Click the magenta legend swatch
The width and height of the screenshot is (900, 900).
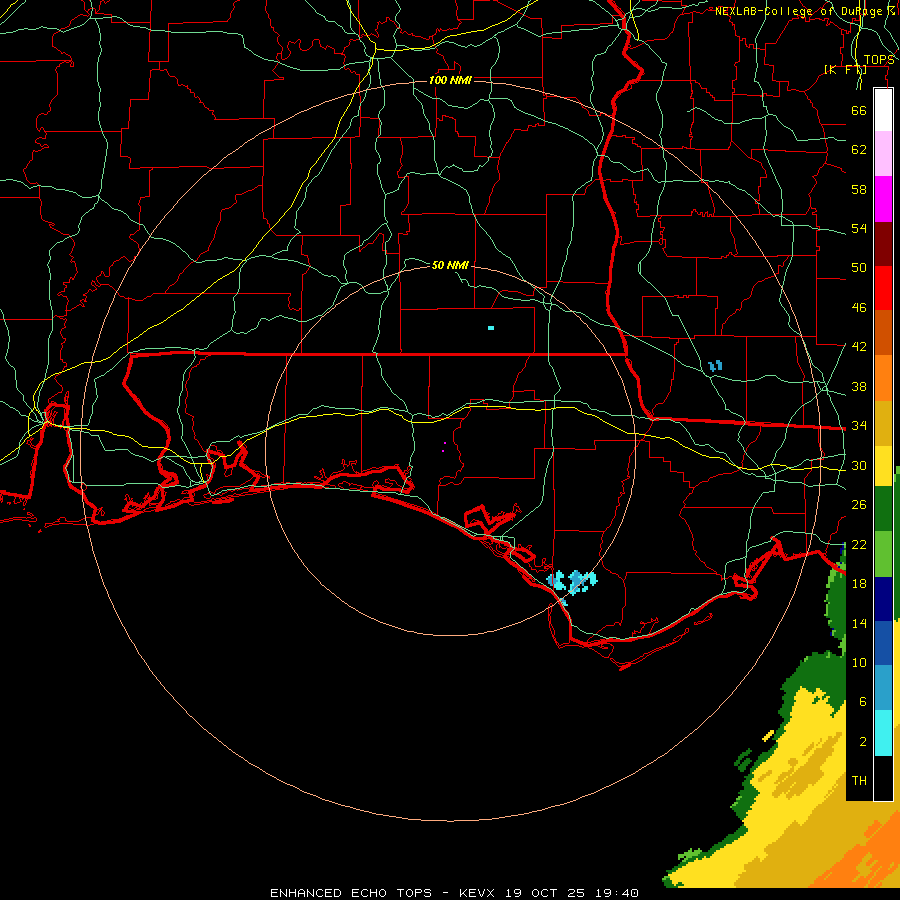(883, 199)
